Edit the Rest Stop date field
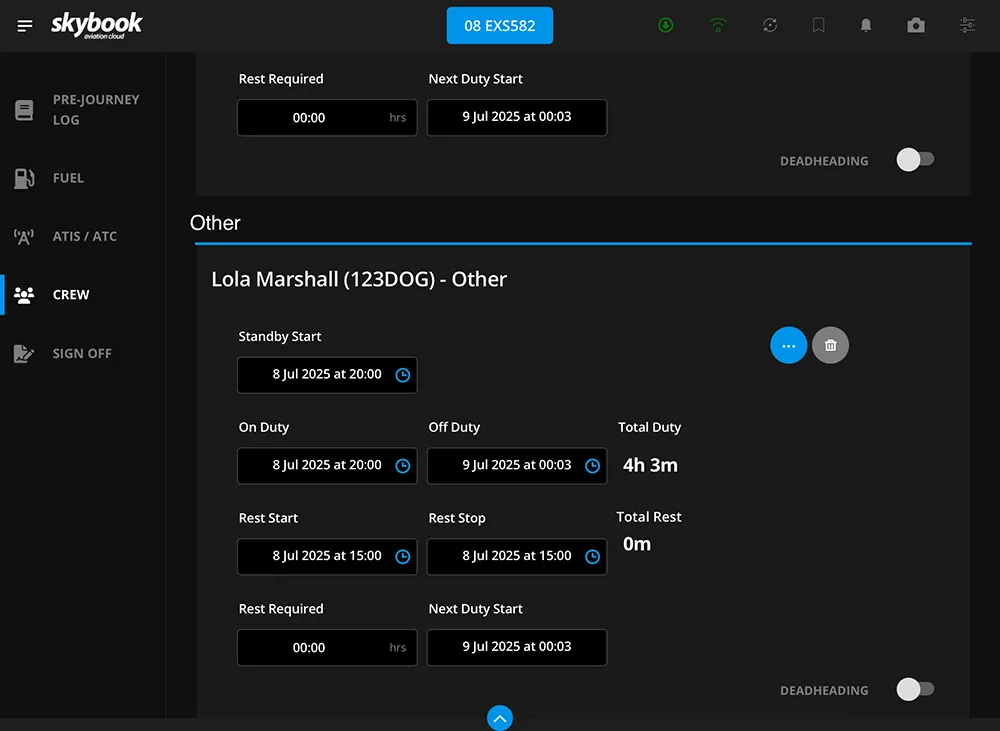 (x=517, y=556)
